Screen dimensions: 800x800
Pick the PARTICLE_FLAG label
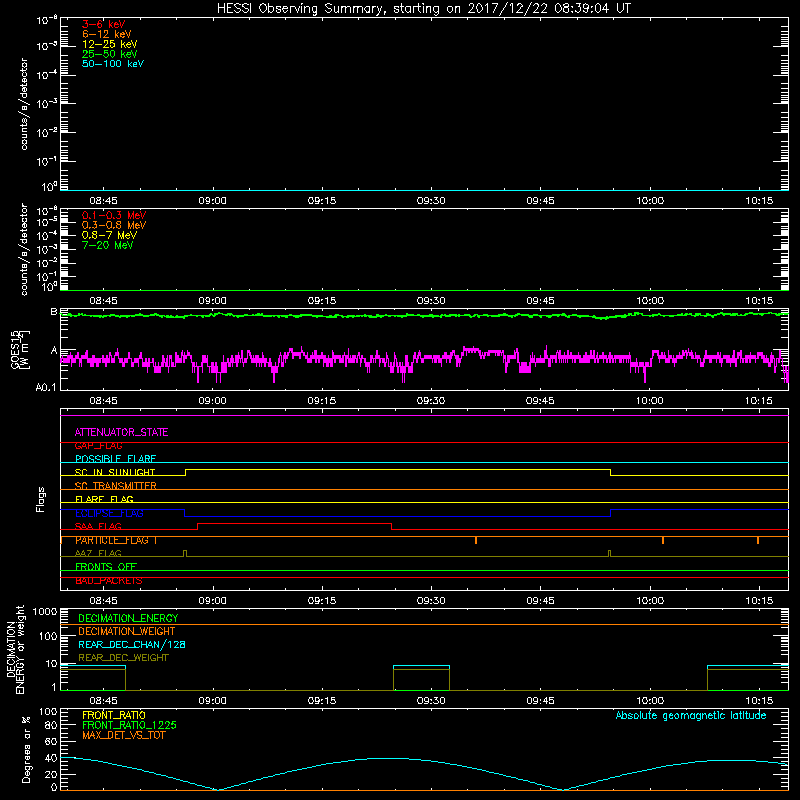pos(112,540)
